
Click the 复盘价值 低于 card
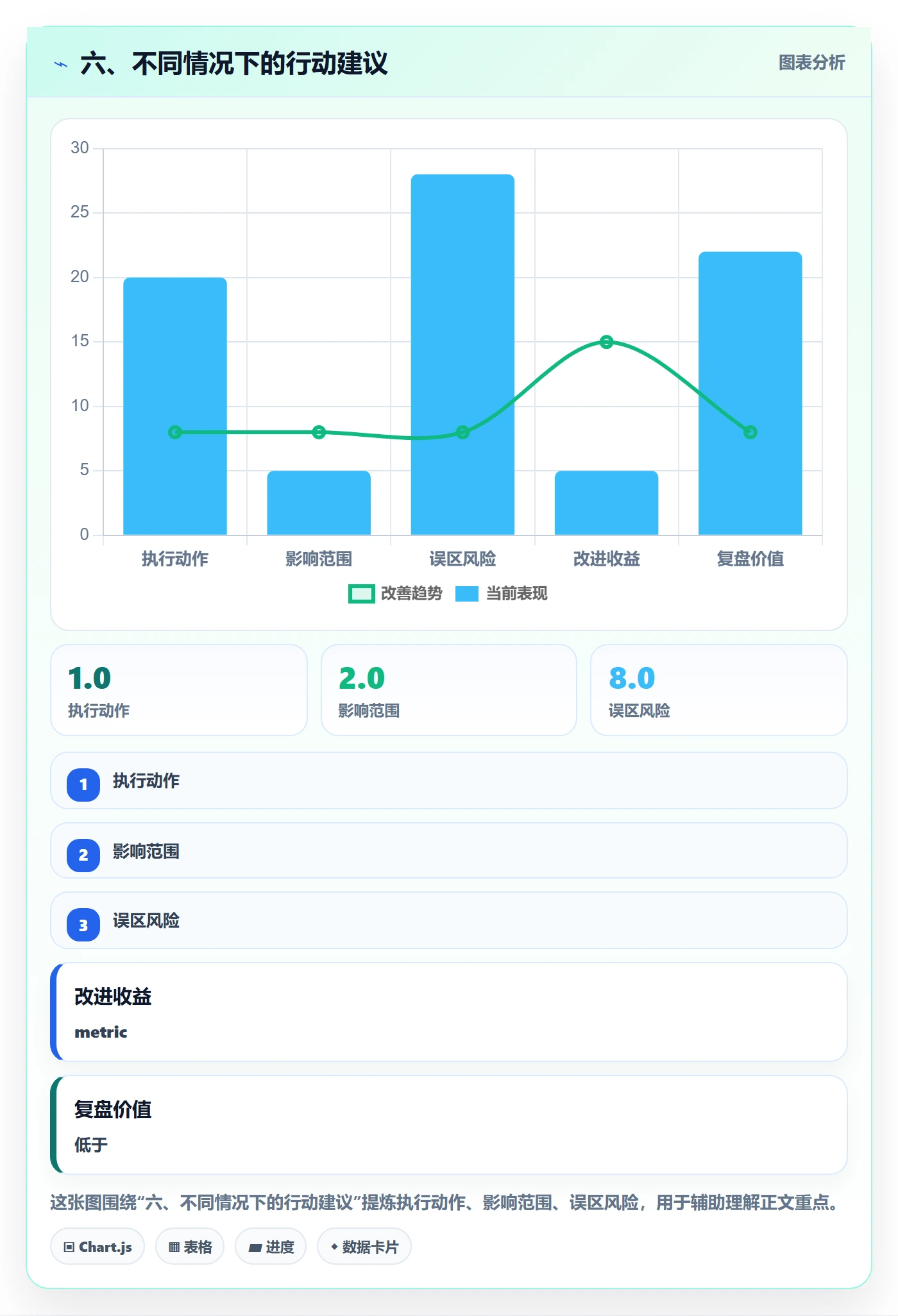449,1125
